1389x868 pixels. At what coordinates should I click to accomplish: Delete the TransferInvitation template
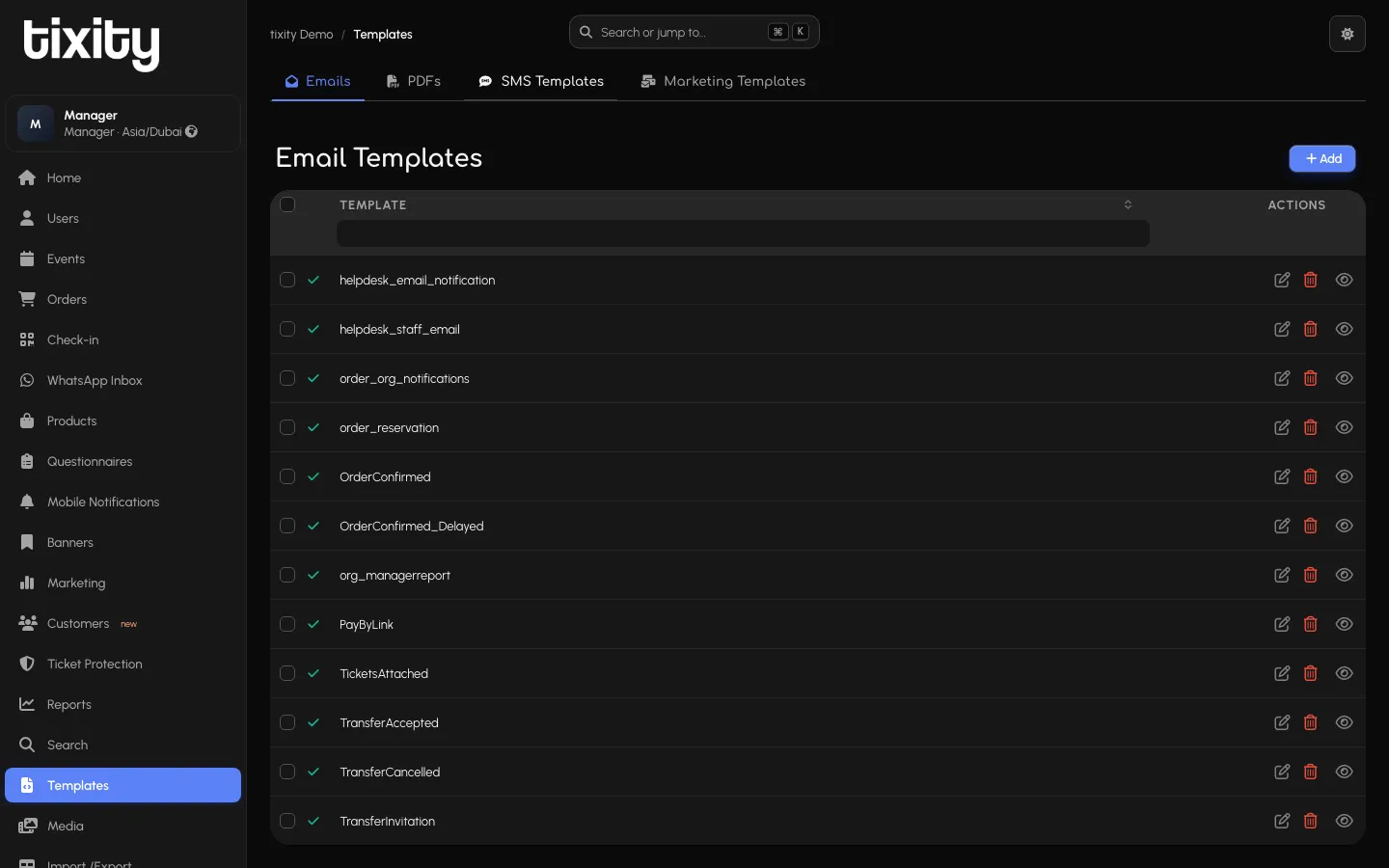pyautogui.click(x=1311, y=821)
